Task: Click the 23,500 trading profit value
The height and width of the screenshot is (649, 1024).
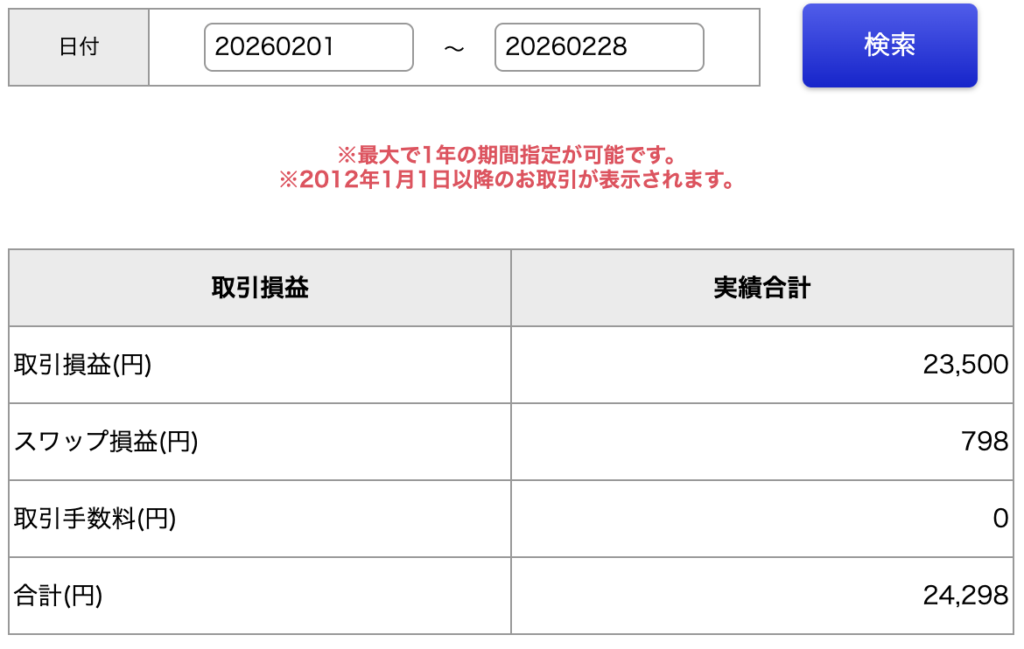Action: coord(965,365)
